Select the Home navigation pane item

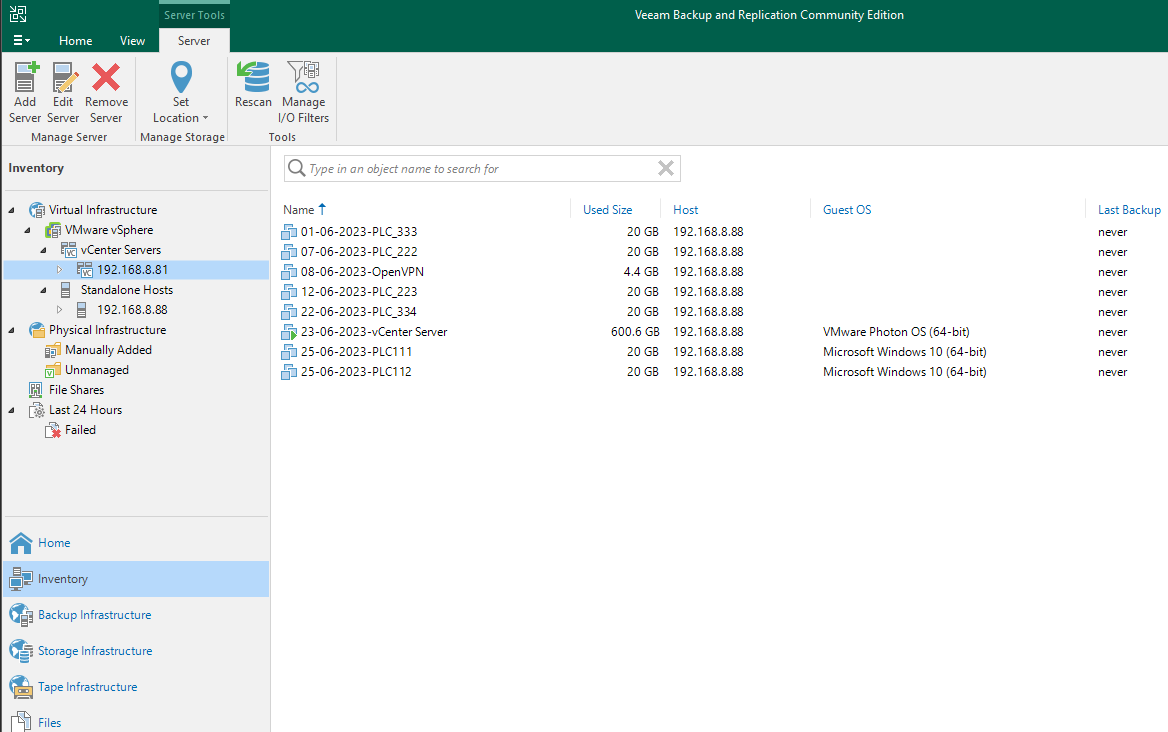(54, 542)
